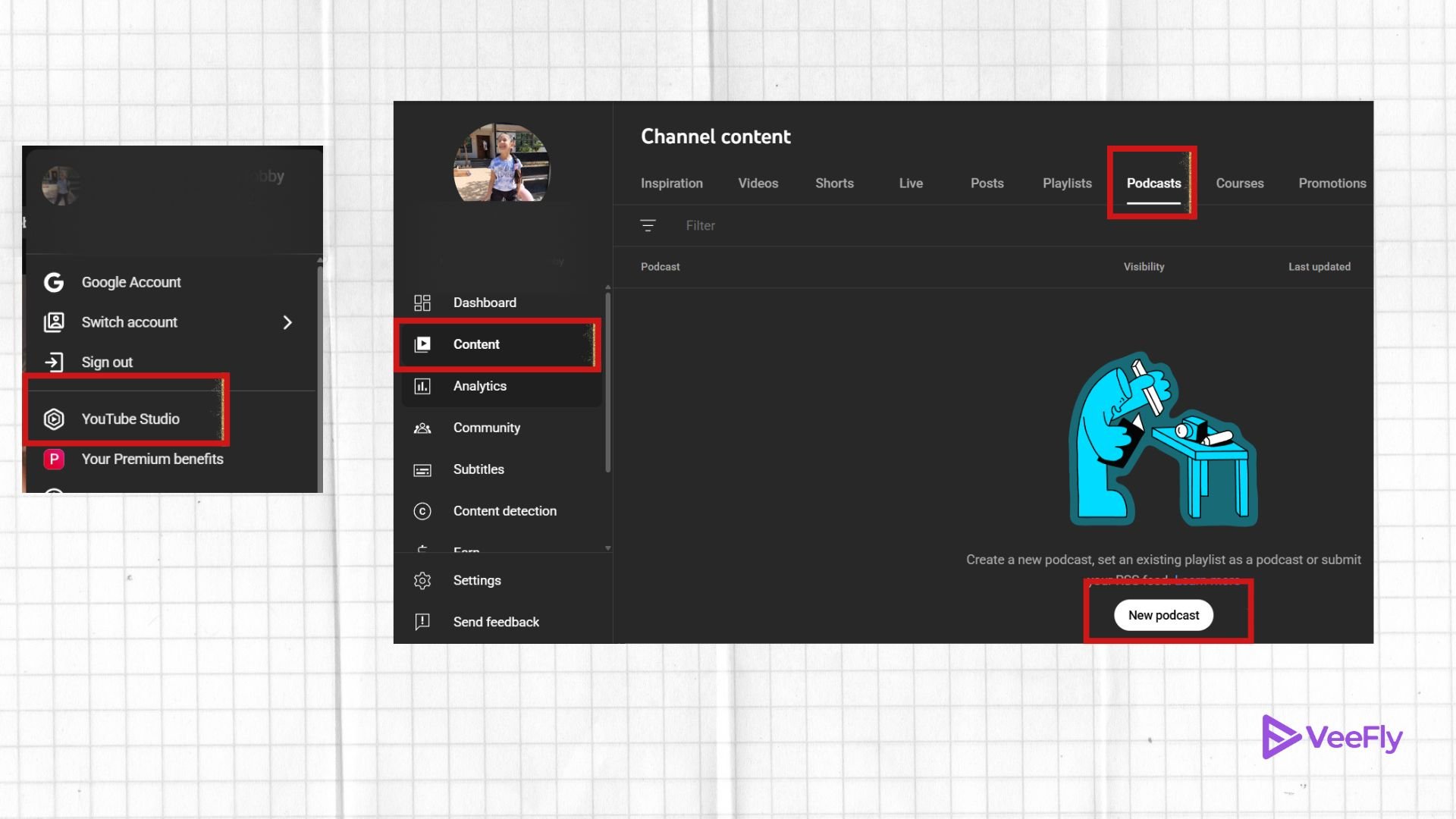Open the Podcasts tab

1153,183
